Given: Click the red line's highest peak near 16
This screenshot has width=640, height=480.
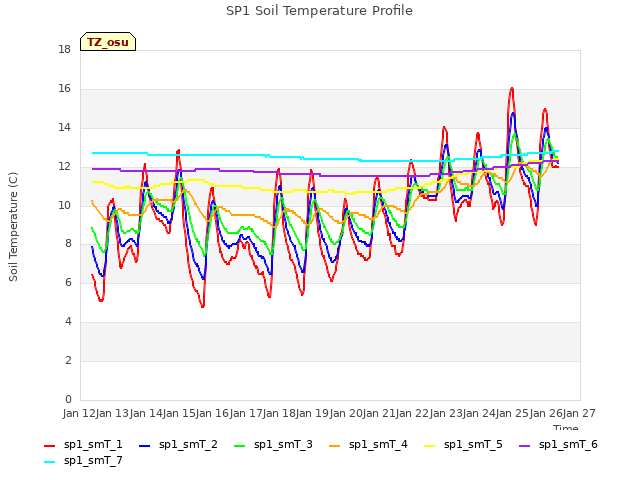Looking at the screenshot, I should (x=511, y=88).
